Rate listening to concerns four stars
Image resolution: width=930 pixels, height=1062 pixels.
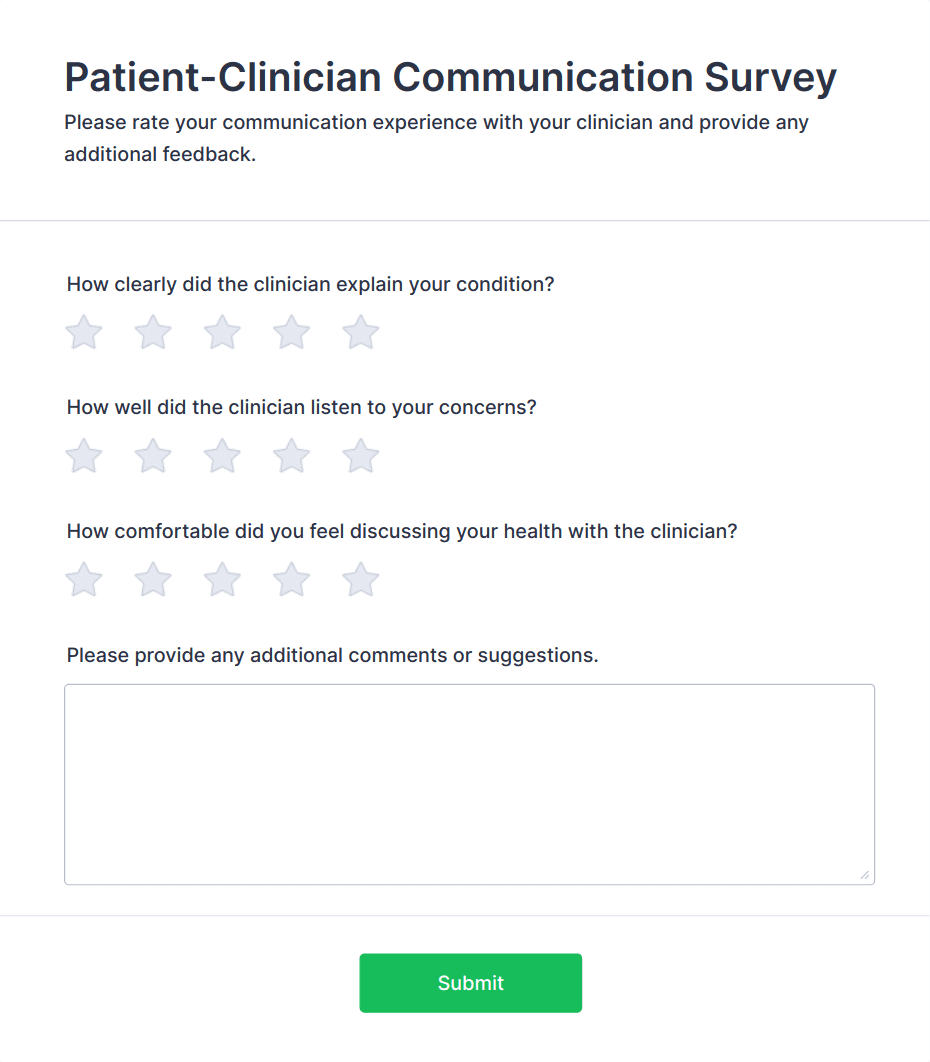pos(292,457)
